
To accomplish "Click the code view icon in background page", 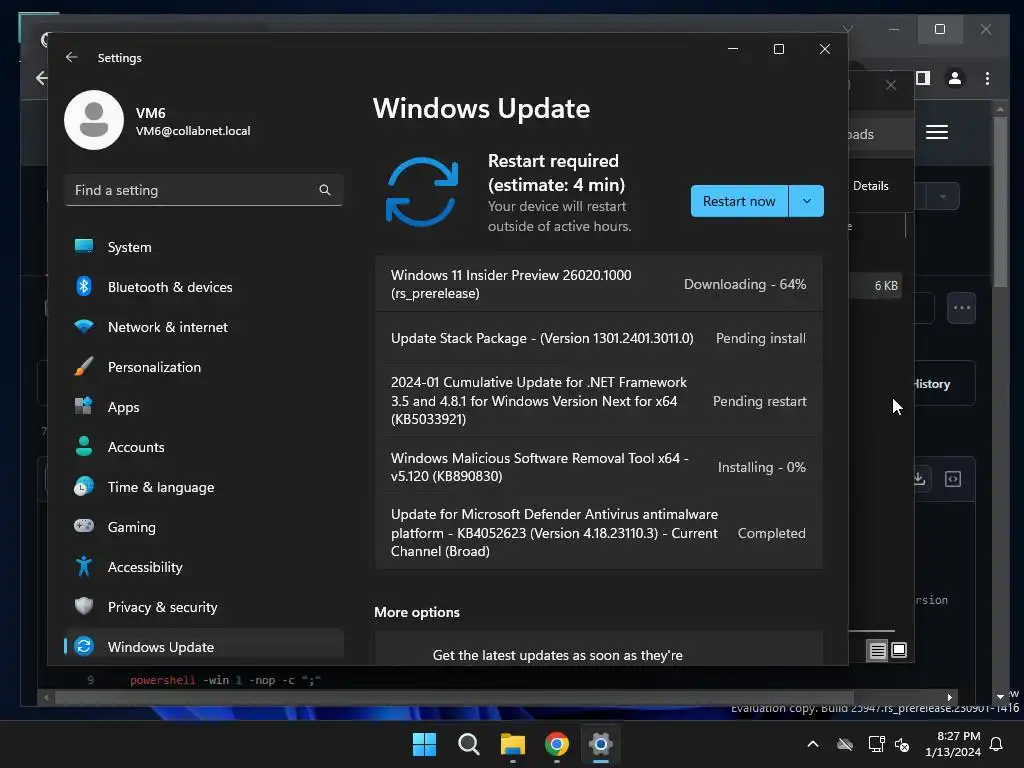I will 953,479.
